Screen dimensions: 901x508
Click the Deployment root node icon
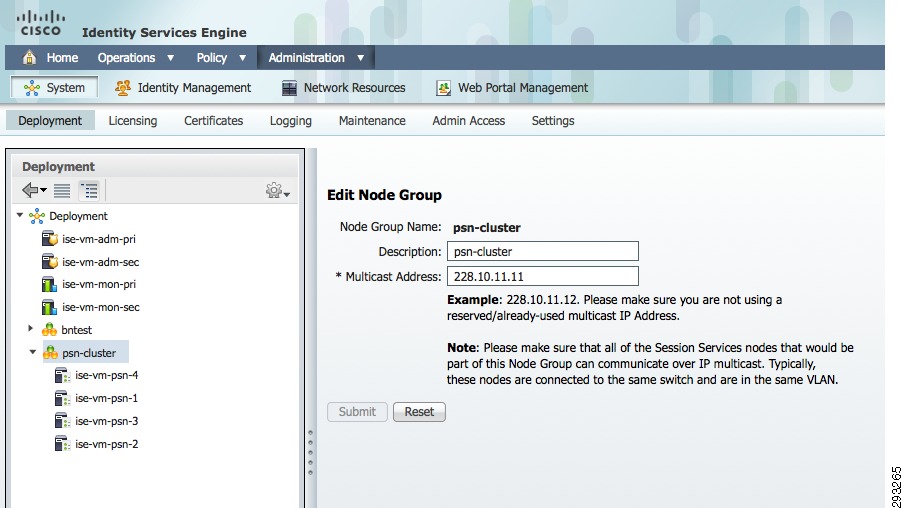37,216
